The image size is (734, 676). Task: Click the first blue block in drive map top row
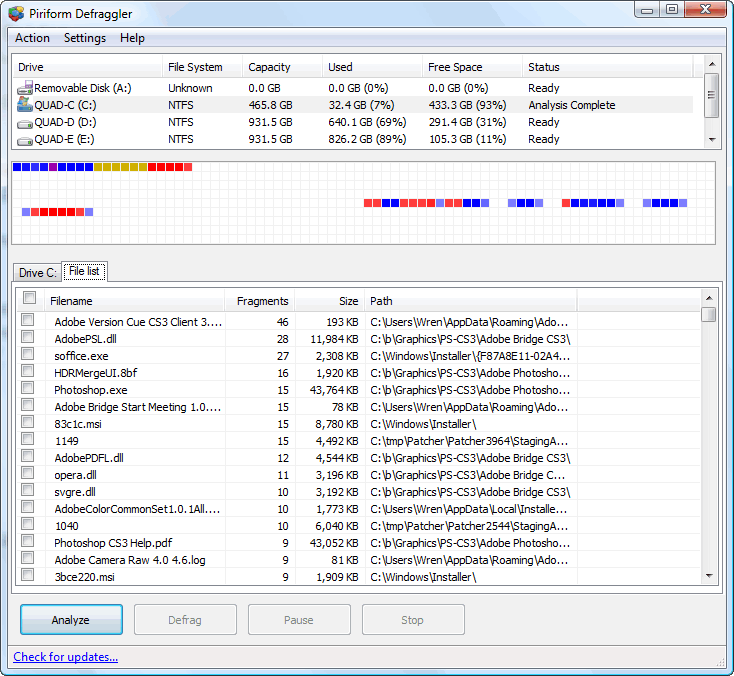pos(17,167)
